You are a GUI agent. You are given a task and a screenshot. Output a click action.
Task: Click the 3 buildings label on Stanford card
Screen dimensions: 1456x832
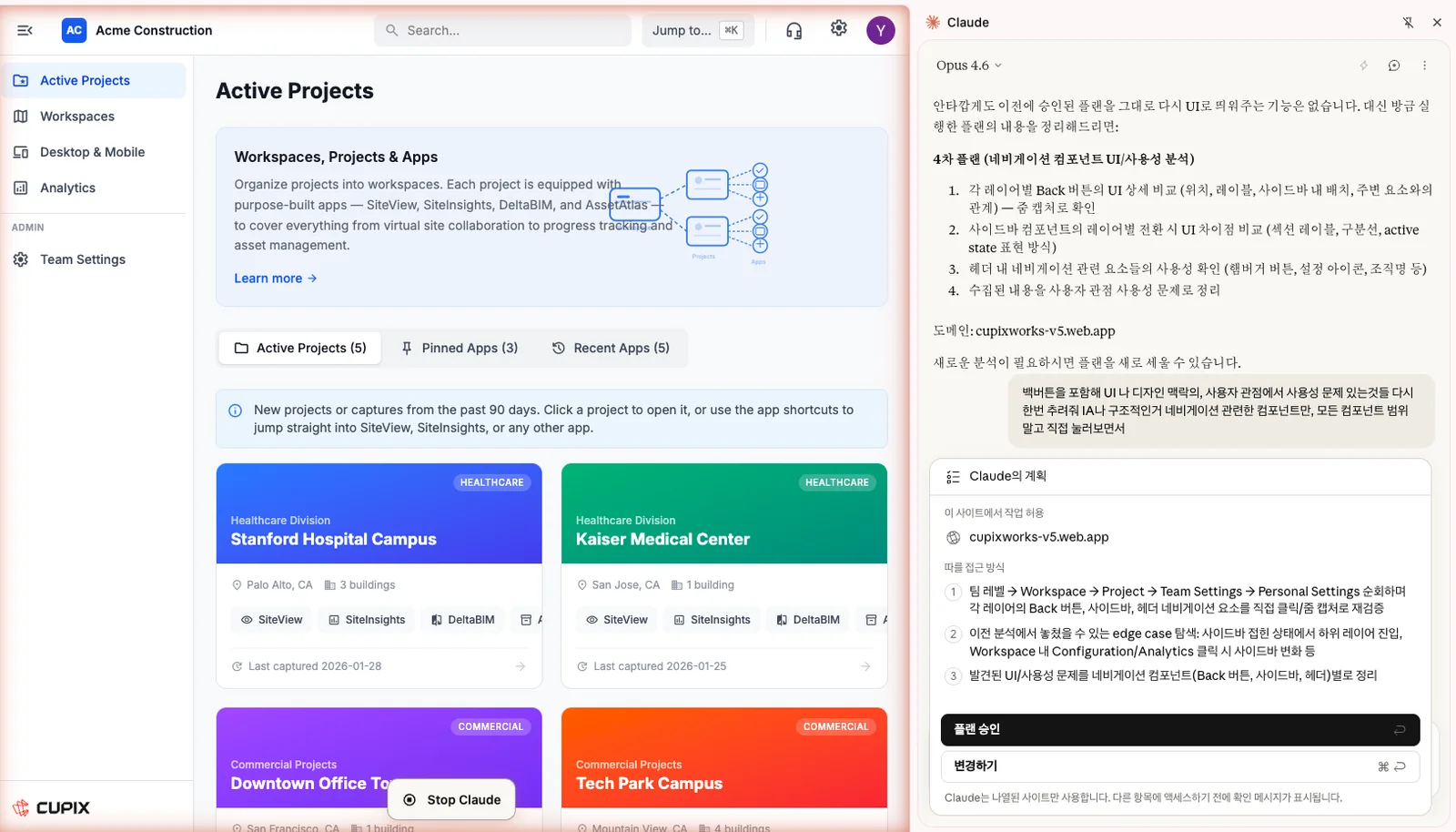click(360, 585)
